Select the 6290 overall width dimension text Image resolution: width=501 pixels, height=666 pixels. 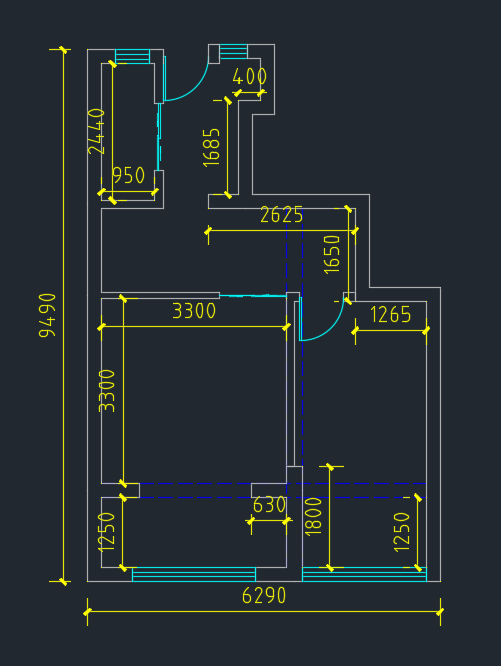pos(264,595)
